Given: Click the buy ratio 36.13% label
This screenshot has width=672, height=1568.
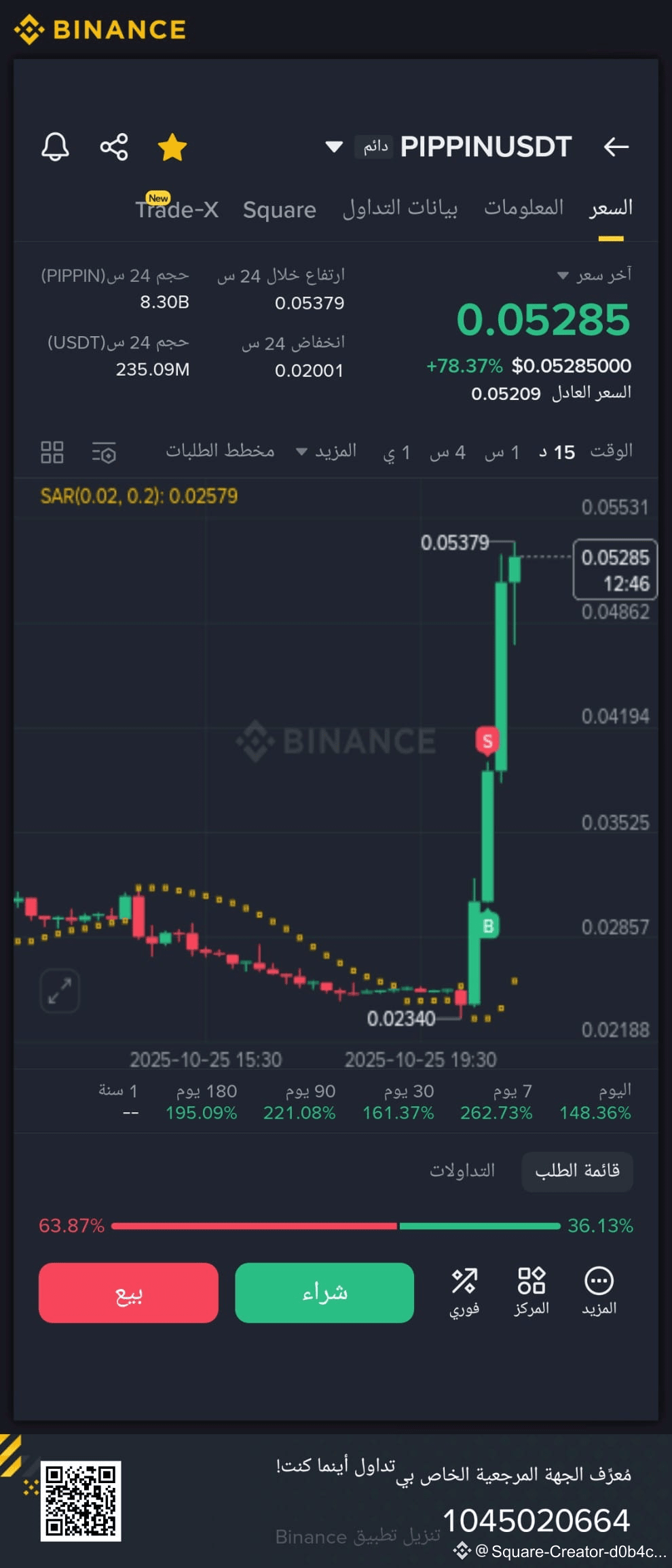Looking at the screenshot, I should pyautogui.click(x=600, y=1226).
